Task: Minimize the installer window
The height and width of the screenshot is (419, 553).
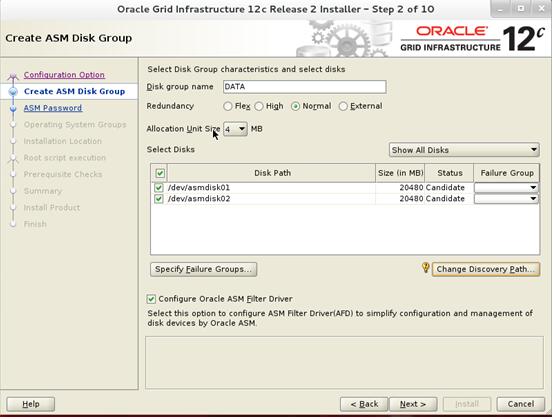Action: click(x=500, y=9)
